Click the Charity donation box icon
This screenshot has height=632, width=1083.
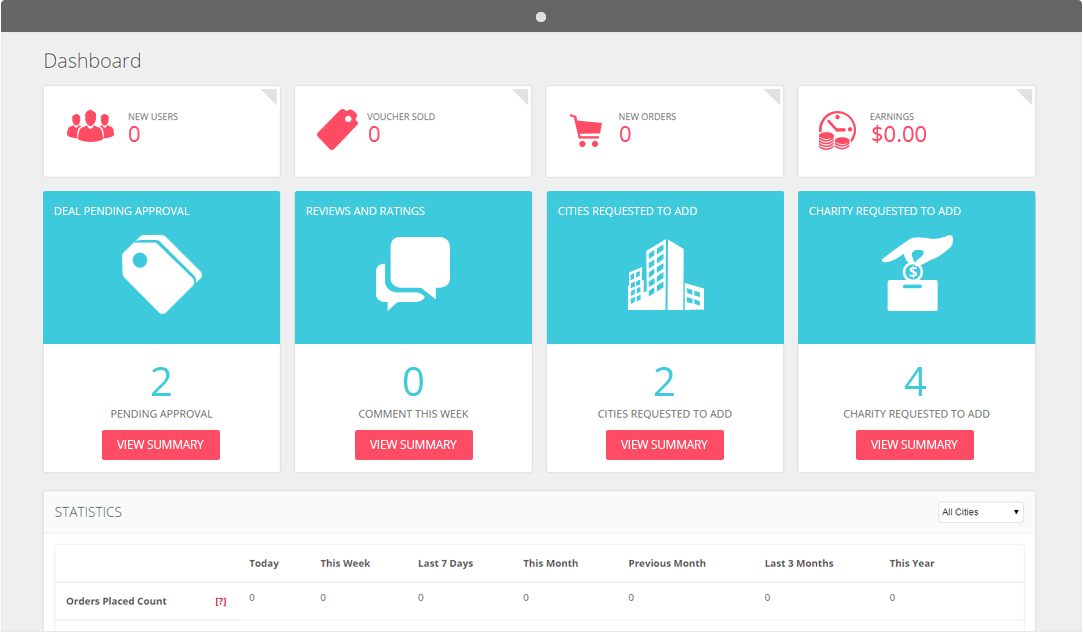click(x=916, y=273)
